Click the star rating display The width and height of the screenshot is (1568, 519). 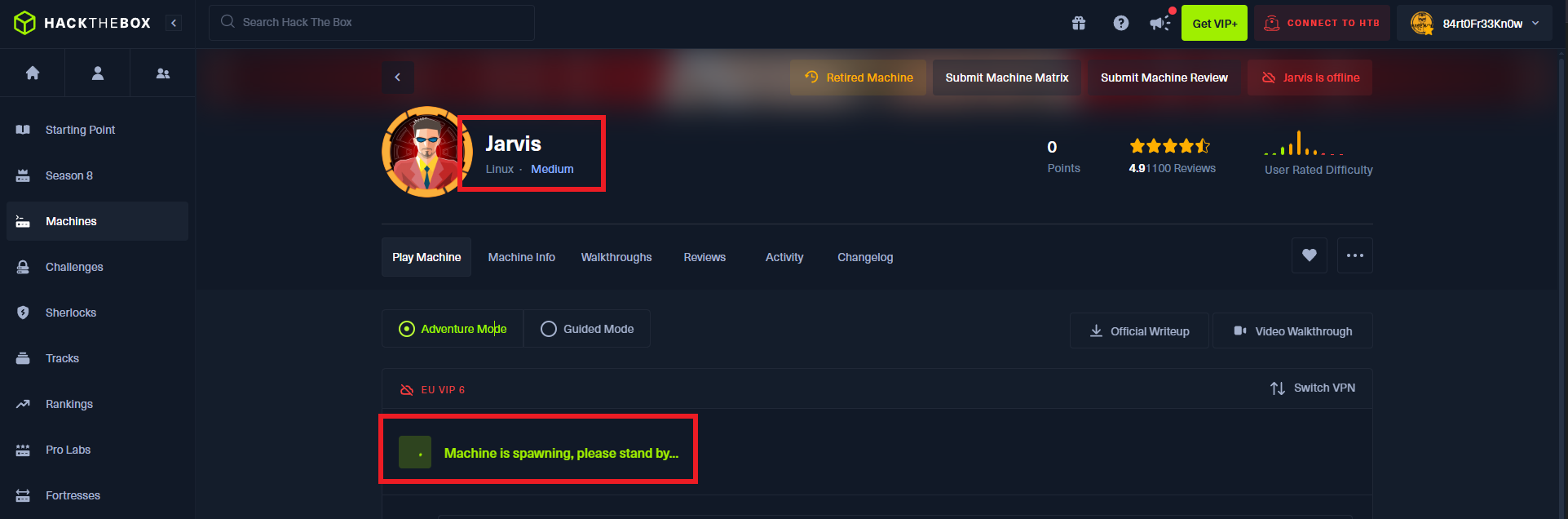1170,146
